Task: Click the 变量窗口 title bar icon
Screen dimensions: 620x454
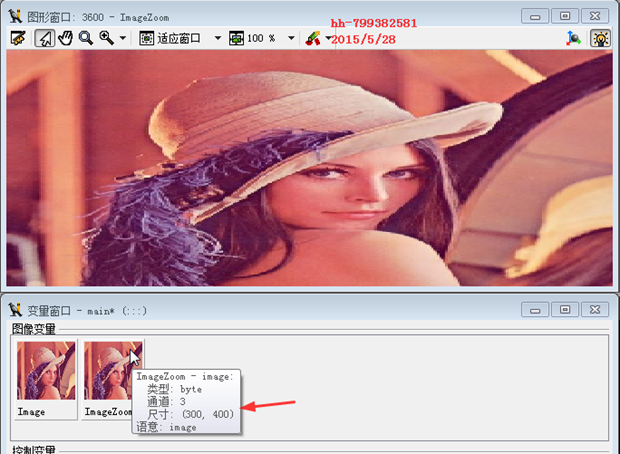Action: pos(15,310)
